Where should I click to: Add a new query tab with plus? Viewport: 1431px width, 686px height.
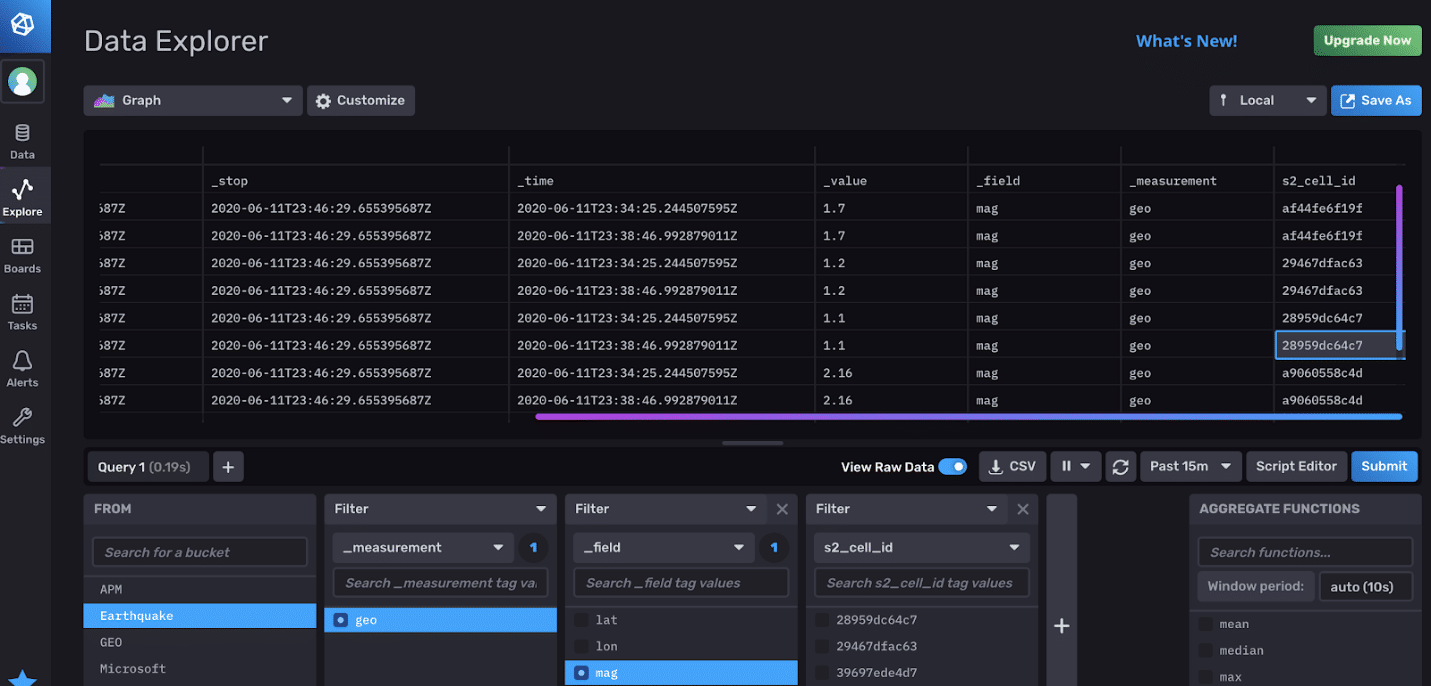coord(227,467)
